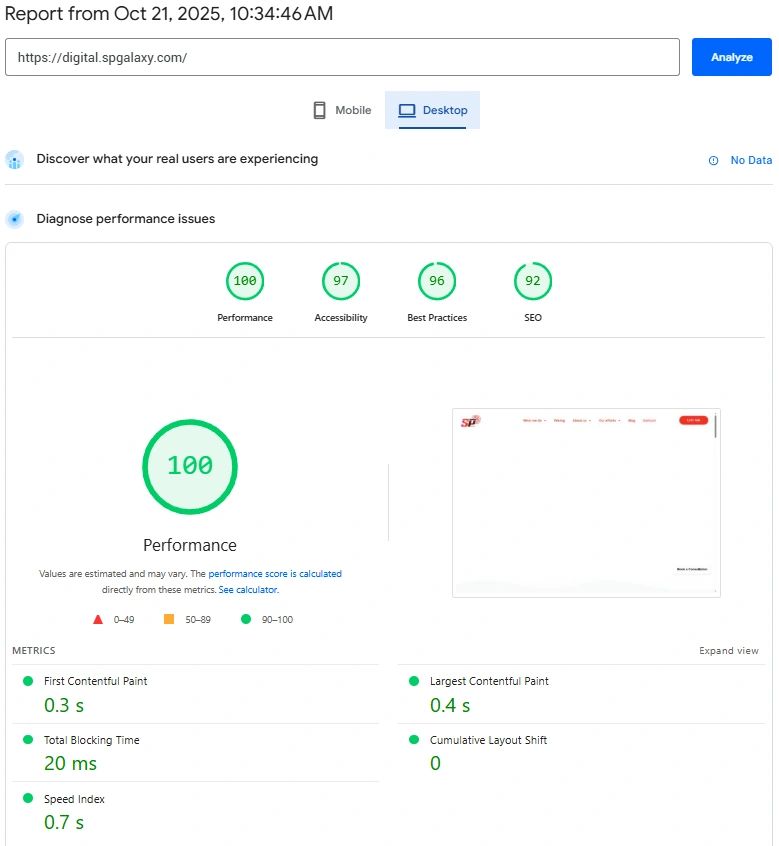
Task: Jump to Best Practices score gauge
Action: point(437,281)
